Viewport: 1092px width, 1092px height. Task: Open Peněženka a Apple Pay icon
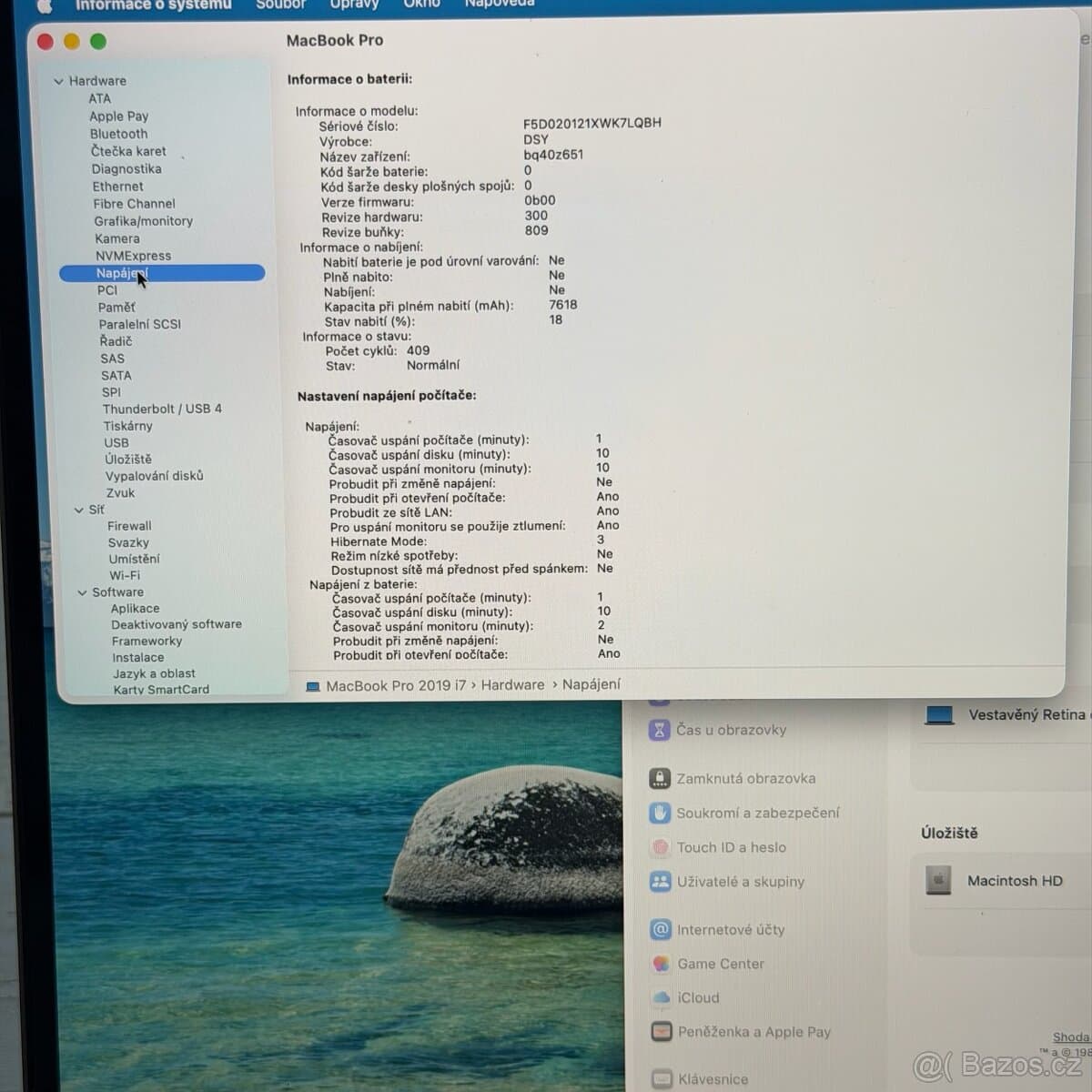point(662,1032)
